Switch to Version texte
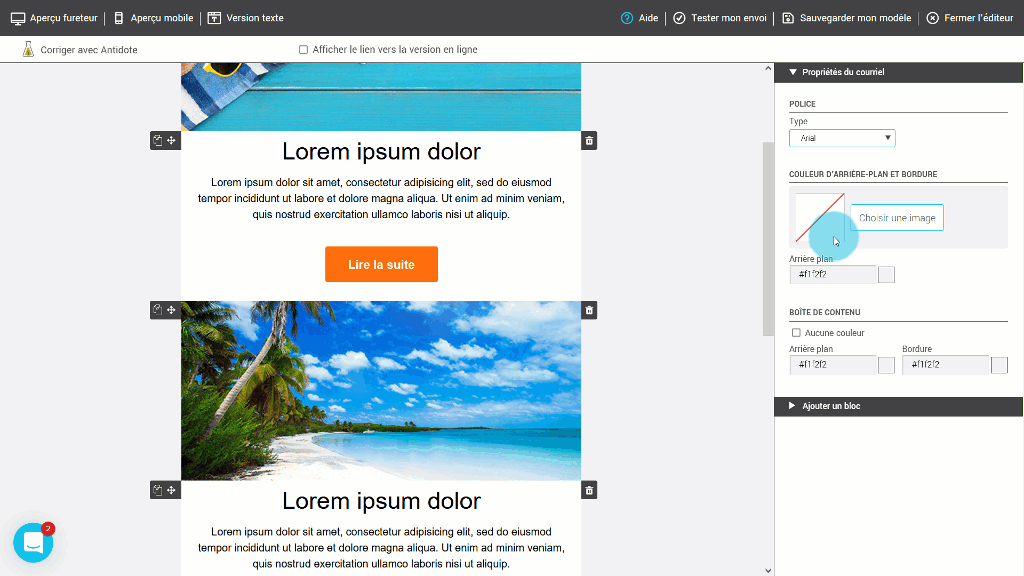 coord(246,18)
